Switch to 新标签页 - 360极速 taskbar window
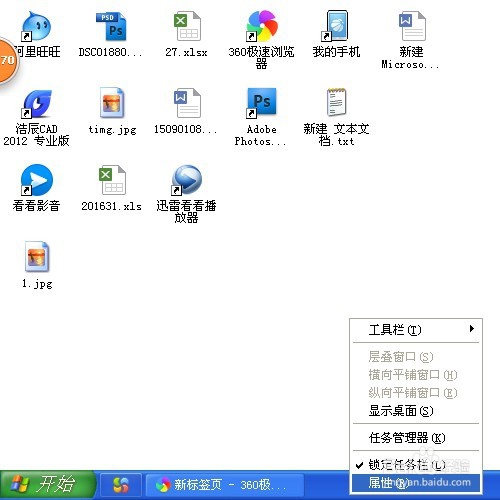The image size is (500, 500). [x=224, y=485]
